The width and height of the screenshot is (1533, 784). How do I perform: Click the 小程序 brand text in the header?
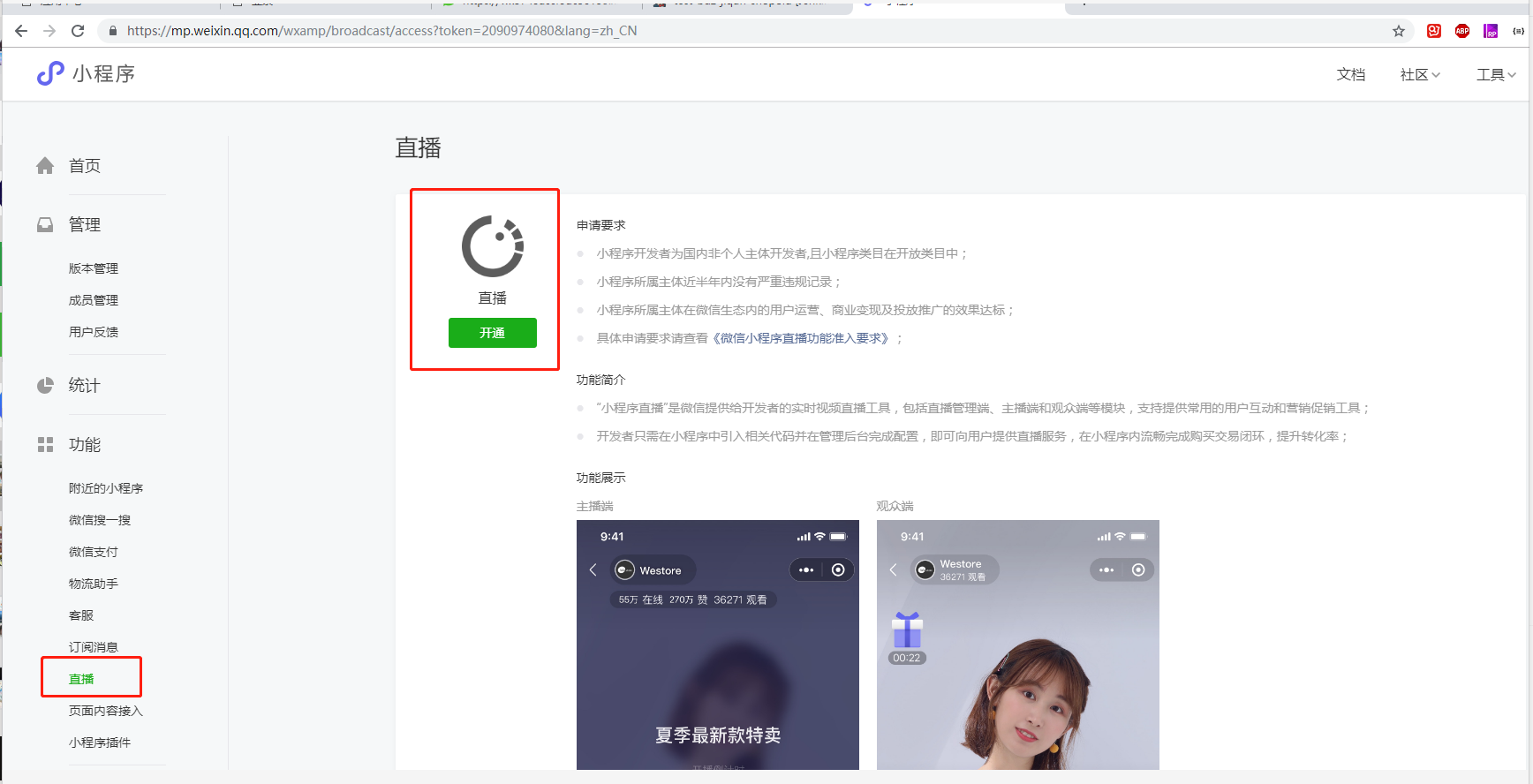click(104, 74)
